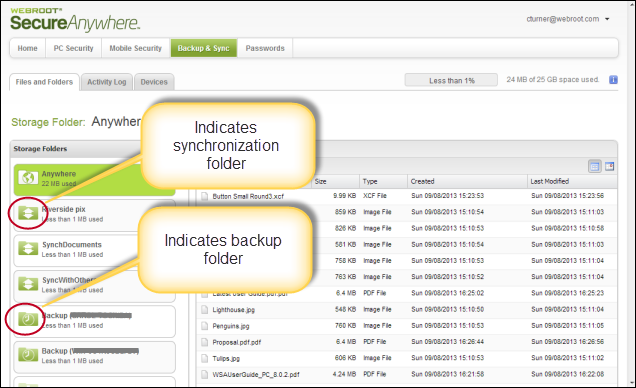Click created time Sun 09/08/2013 16:25:02
The image size is (636, 388).
[447, 293]
